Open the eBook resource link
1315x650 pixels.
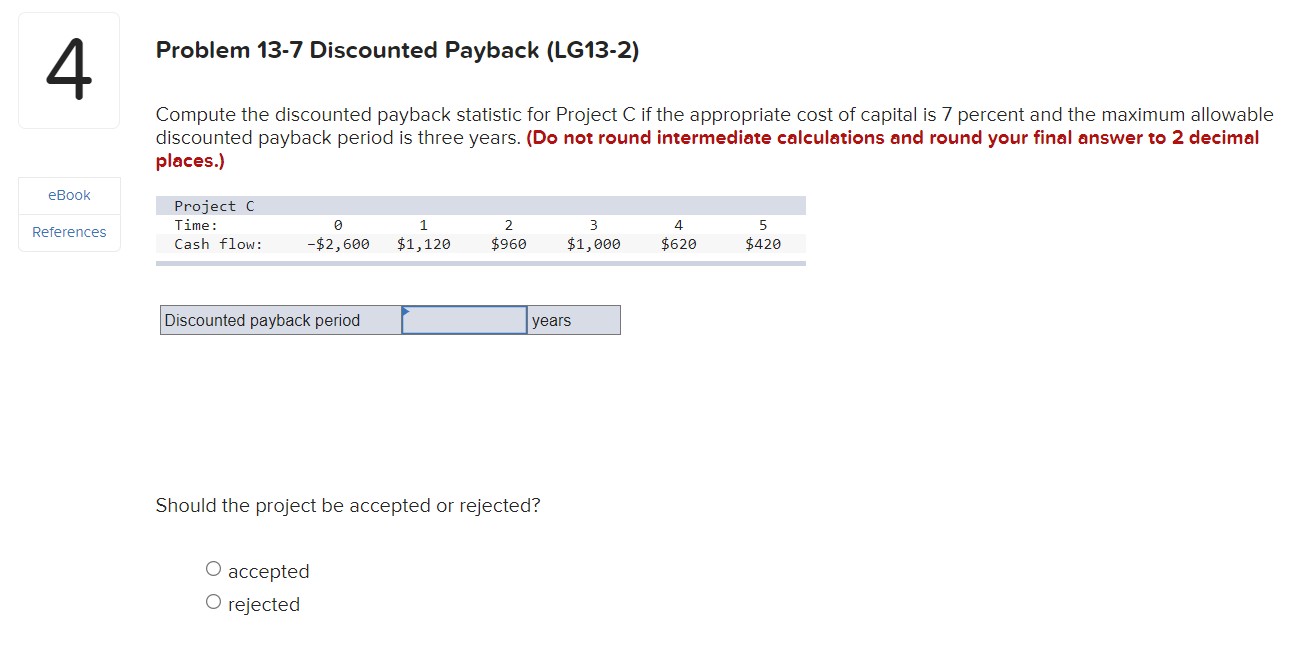point(68,195)
